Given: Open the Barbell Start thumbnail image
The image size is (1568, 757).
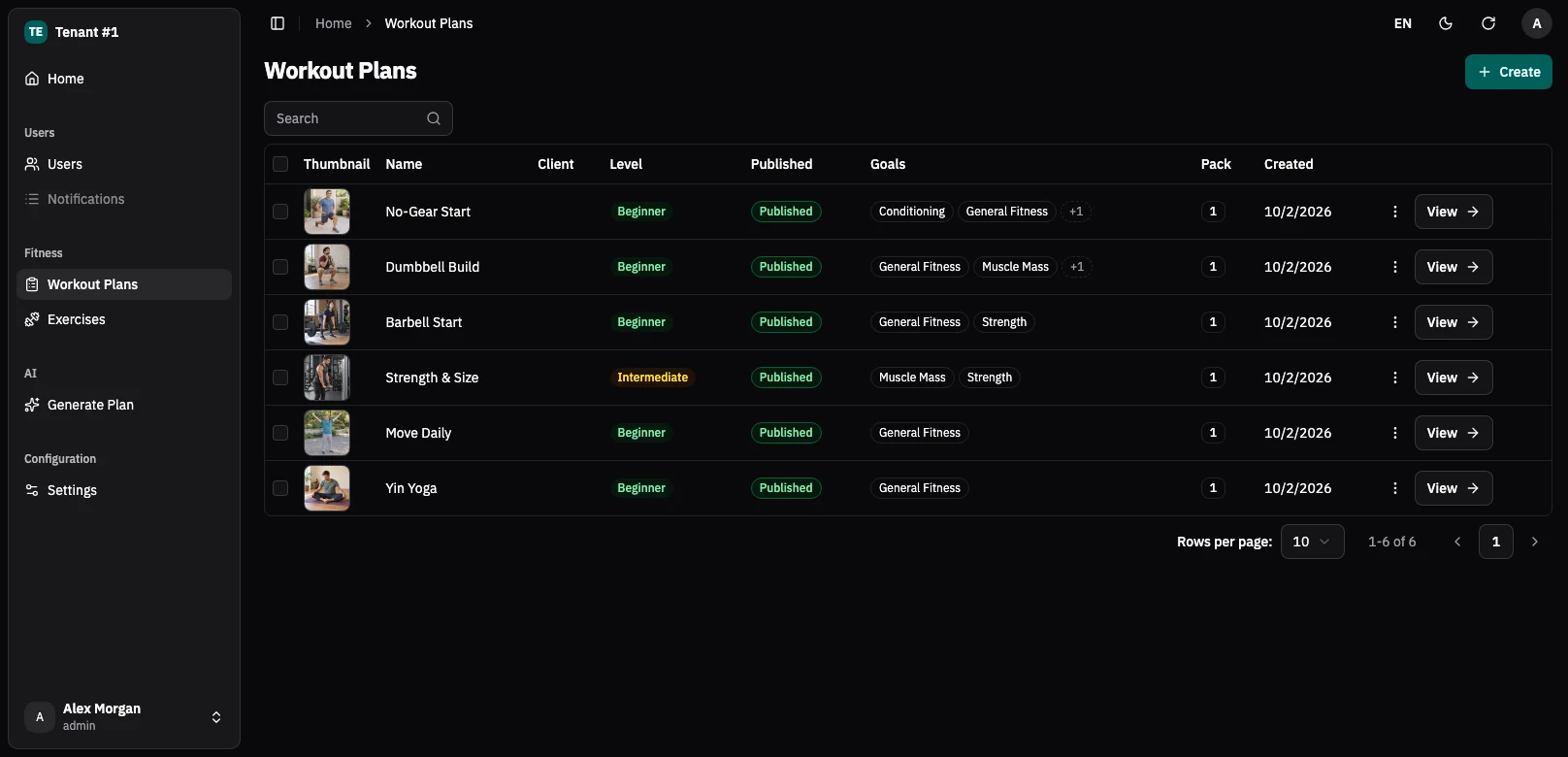Looking at the screenshot, I should [x=327, y=322].
